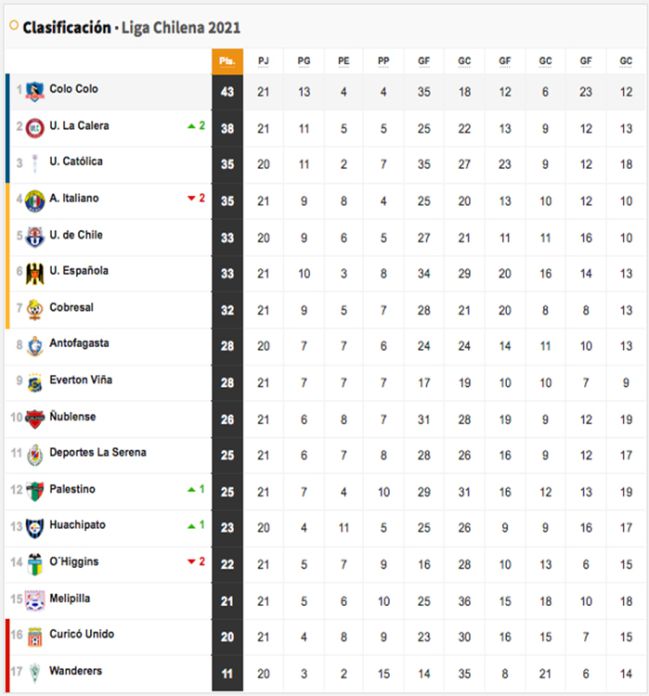Open the Wanderers team link
This screenshot has width=649, height=696.
[75, 671]
